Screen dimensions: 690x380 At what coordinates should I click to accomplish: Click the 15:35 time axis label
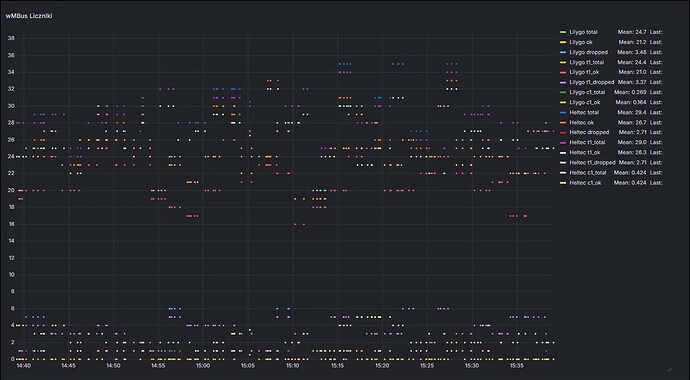click(x=517, y=365)
